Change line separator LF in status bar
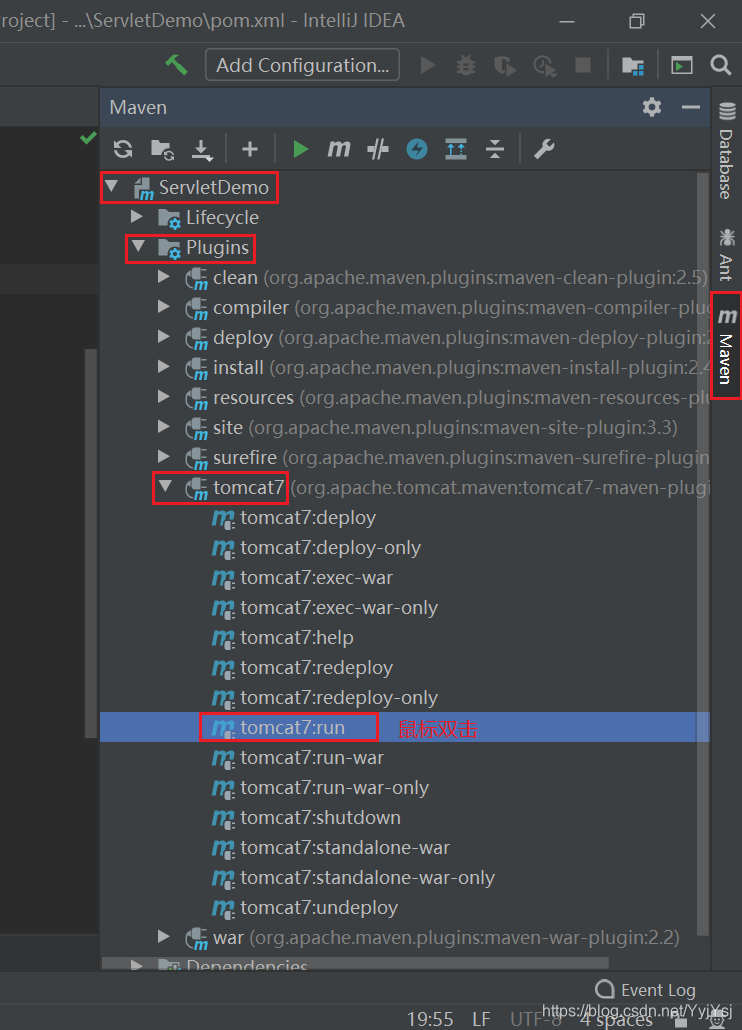Image resolution: width=742 pixels, height=1030 pixels. pyautogui.click(x=481, y=1019)
